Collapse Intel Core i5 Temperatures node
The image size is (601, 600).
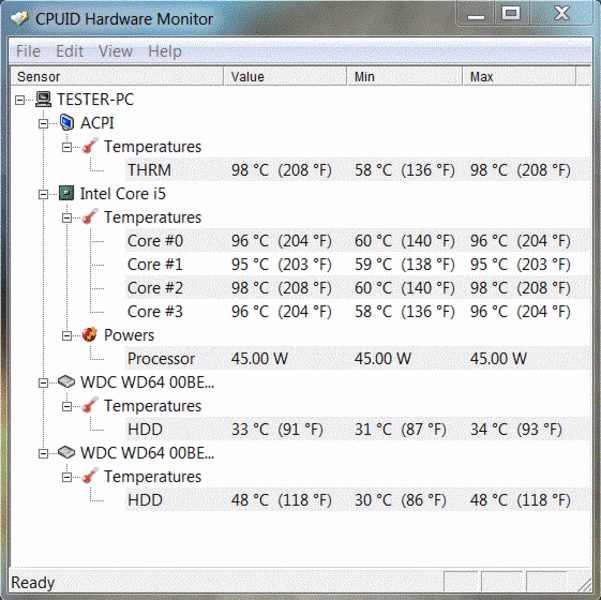coord(67,218)
